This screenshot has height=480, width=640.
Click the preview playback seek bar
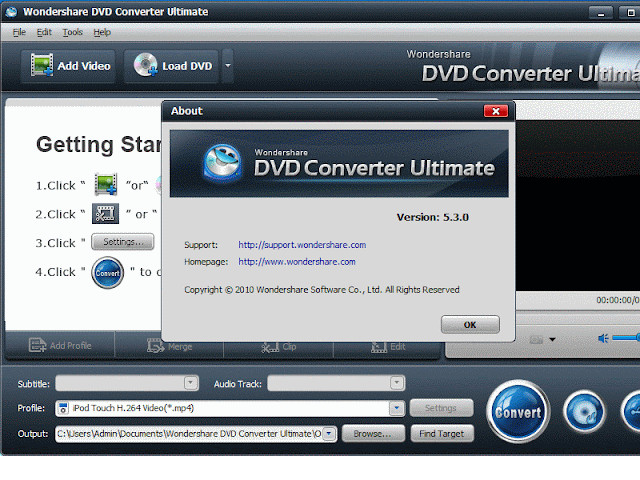[x=578, y=317]
